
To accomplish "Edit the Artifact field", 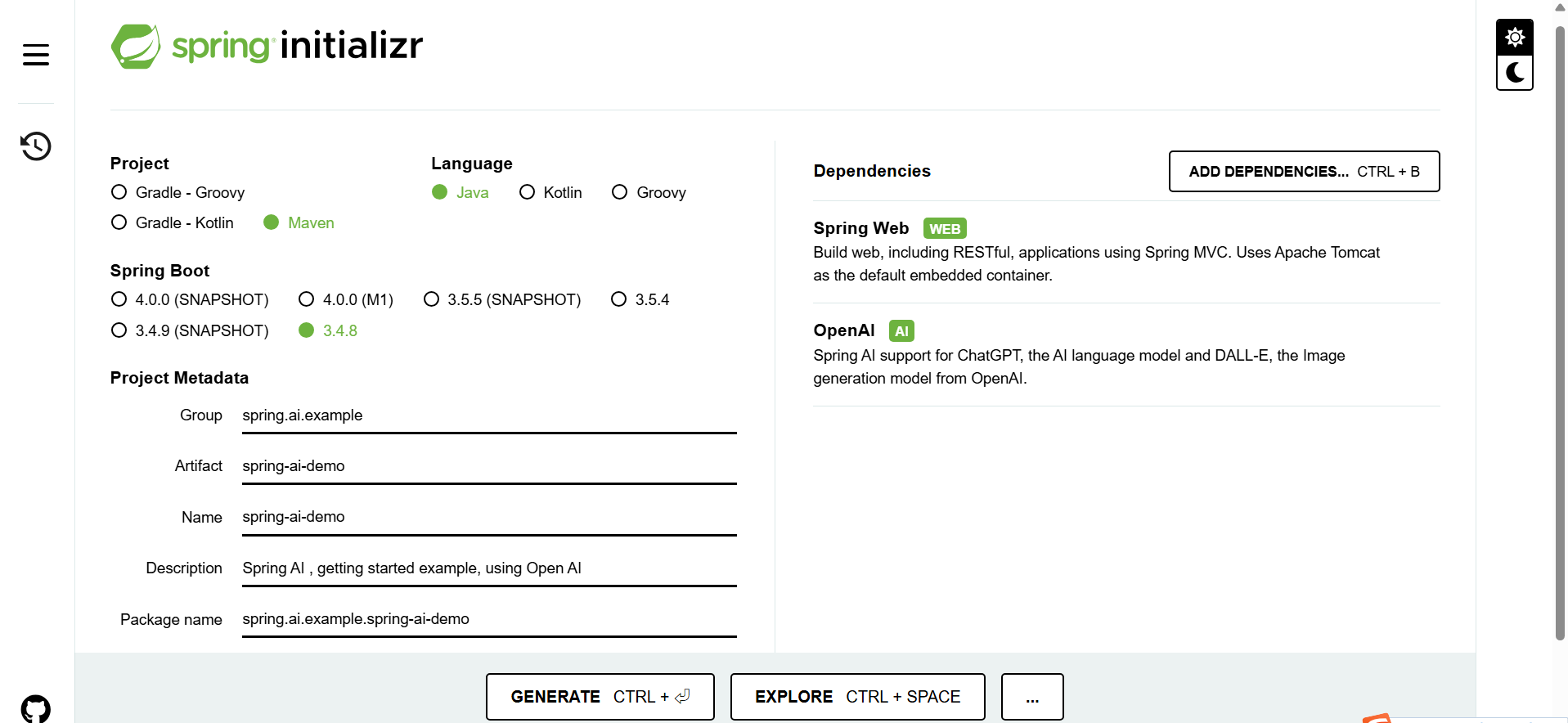I will tap(489, 466).
